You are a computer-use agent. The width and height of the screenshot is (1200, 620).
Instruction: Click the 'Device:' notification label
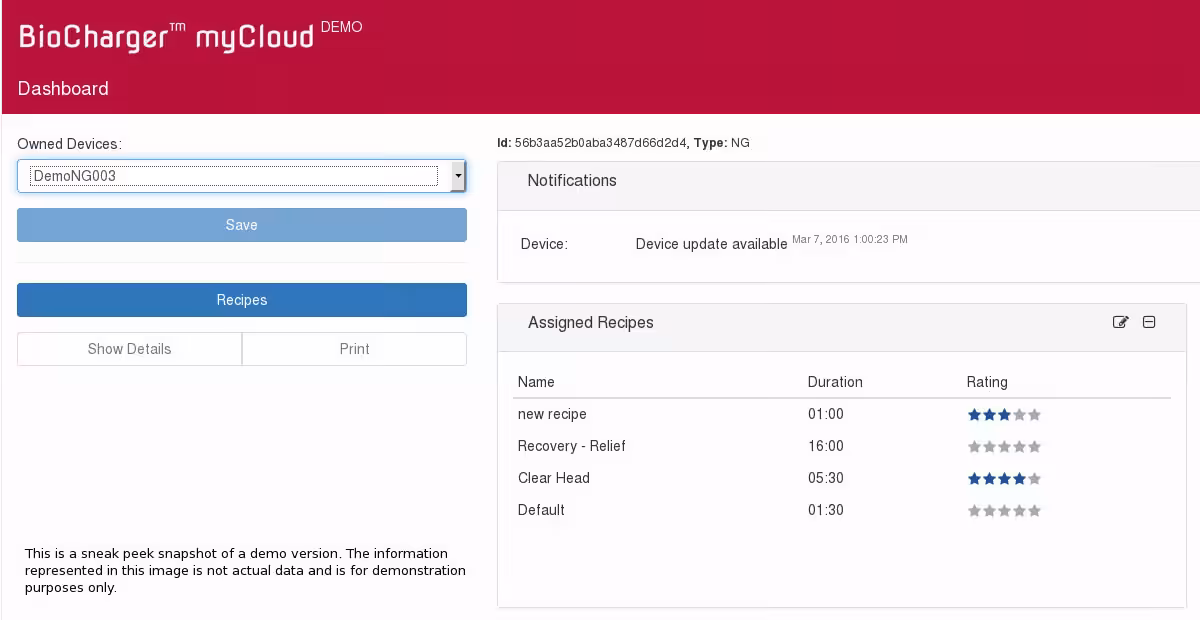tap(544, 244)
